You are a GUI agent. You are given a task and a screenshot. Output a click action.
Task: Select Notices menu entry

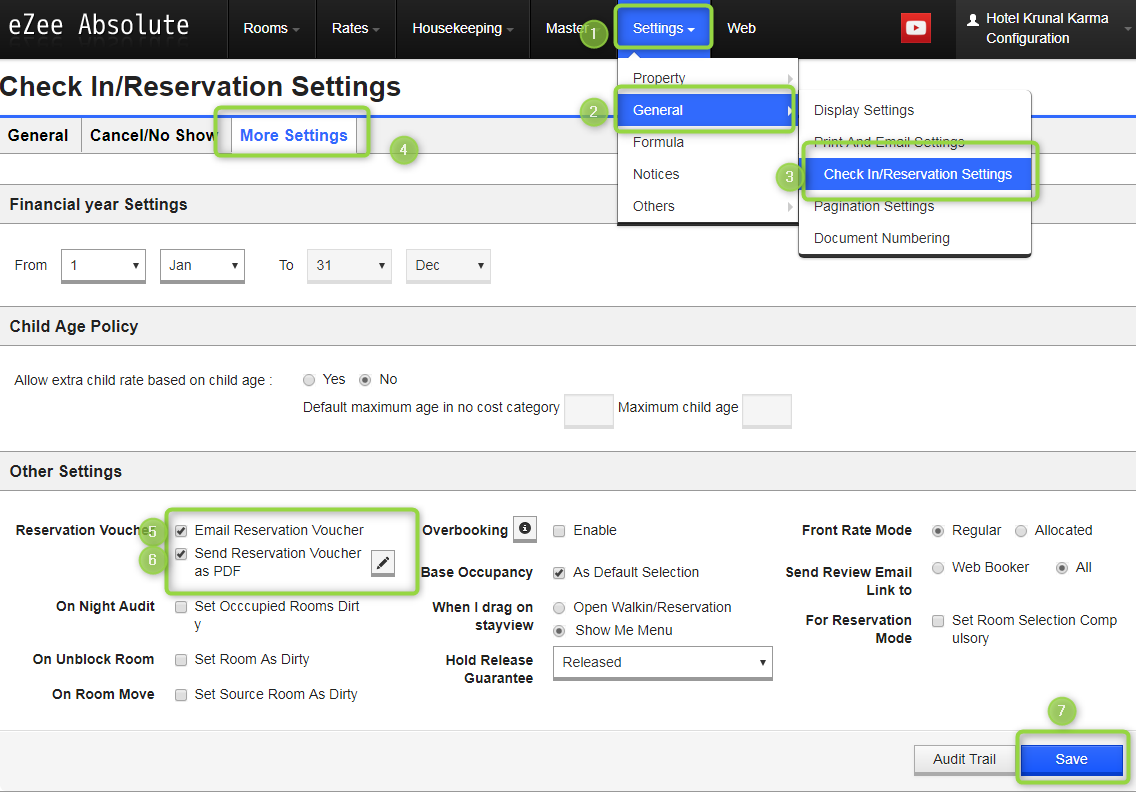click(x=708, y=174)
